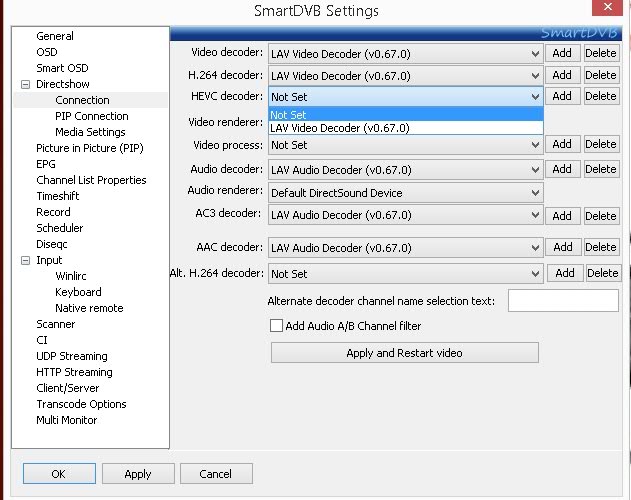The height and width of the screenshot is (500, 631).
Task: Delete the Audio decoder filter
Action: pos(601,169)
